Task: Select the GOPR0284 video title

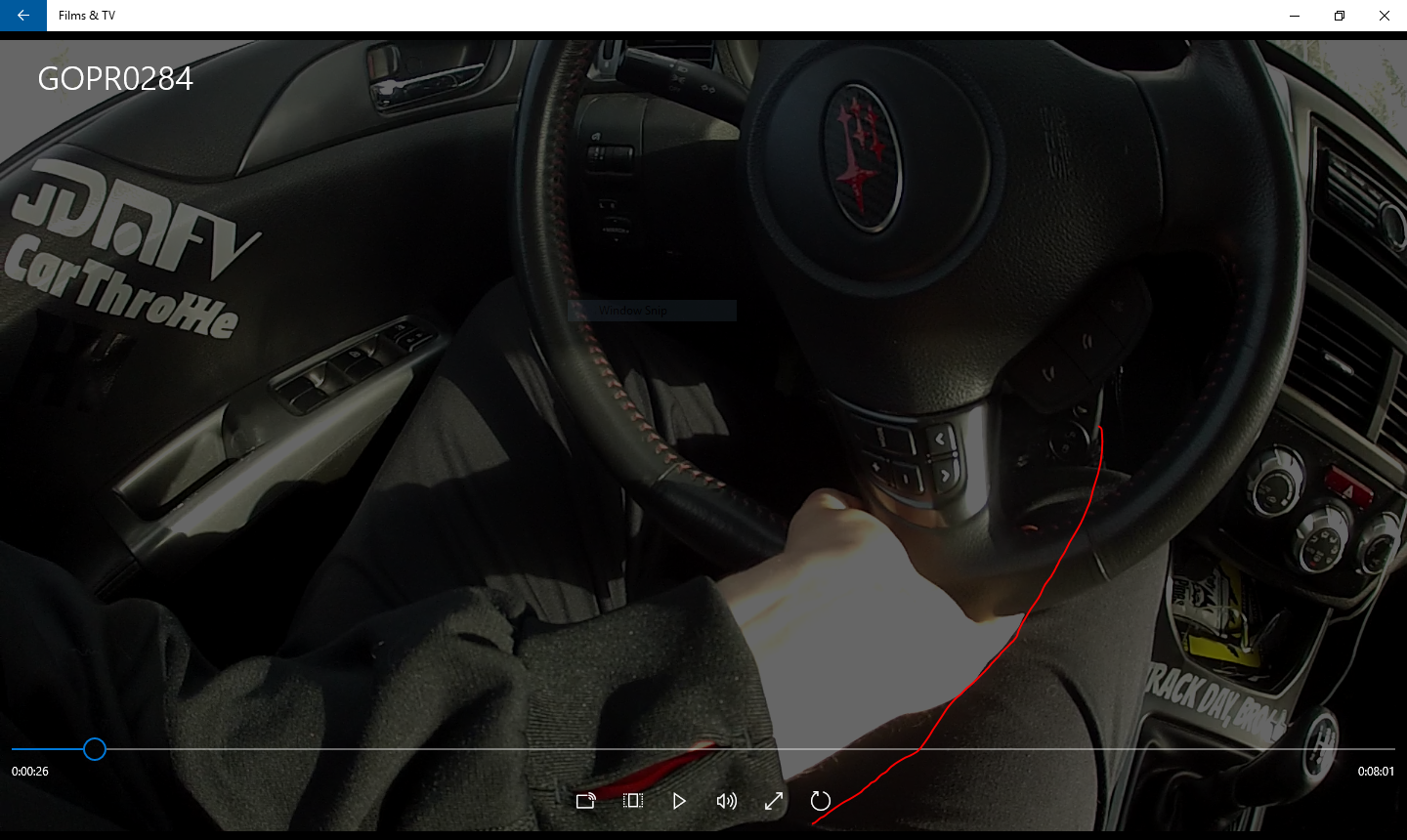Action: [x=113, y=79]
